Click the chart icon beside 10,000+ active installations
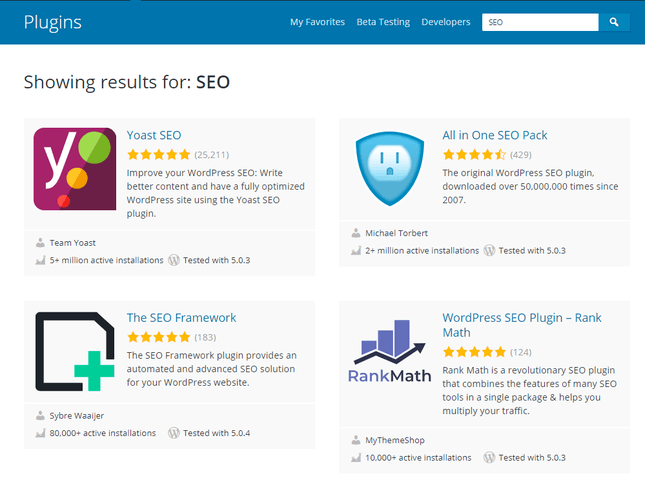645x487 pixels. pos(356,458)
